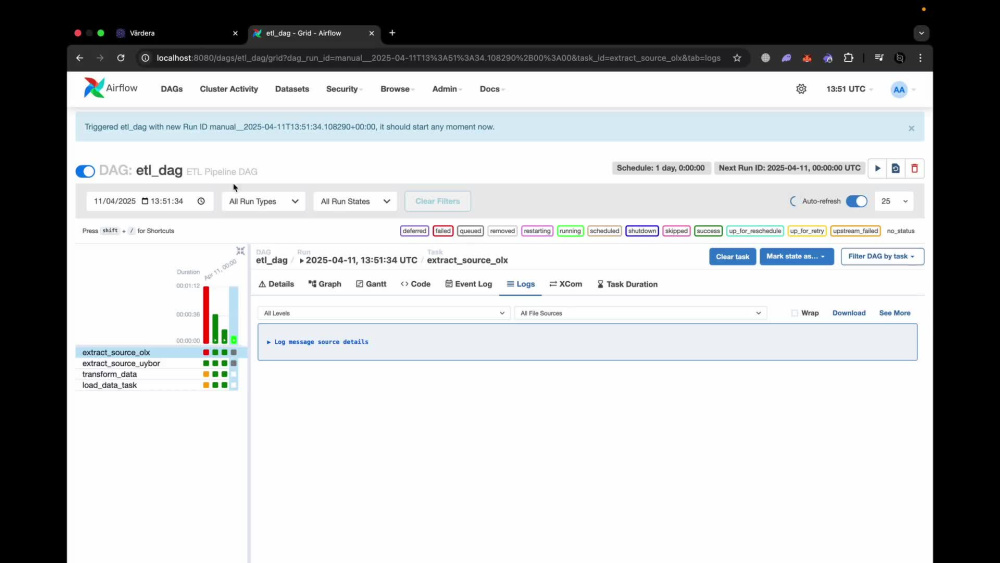Switch to the XCom tab

click(566, 284)
